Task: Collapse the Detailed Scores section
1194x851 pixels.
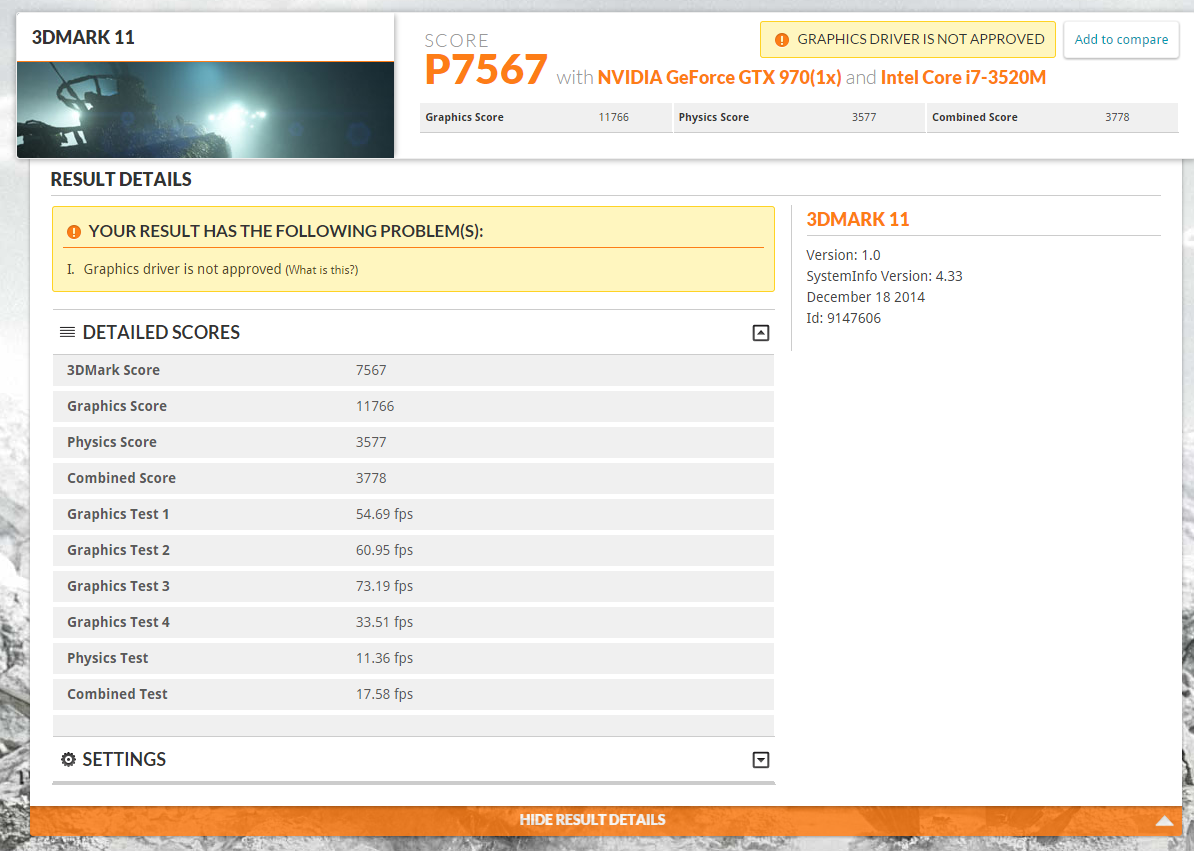Action: point(761,333)
